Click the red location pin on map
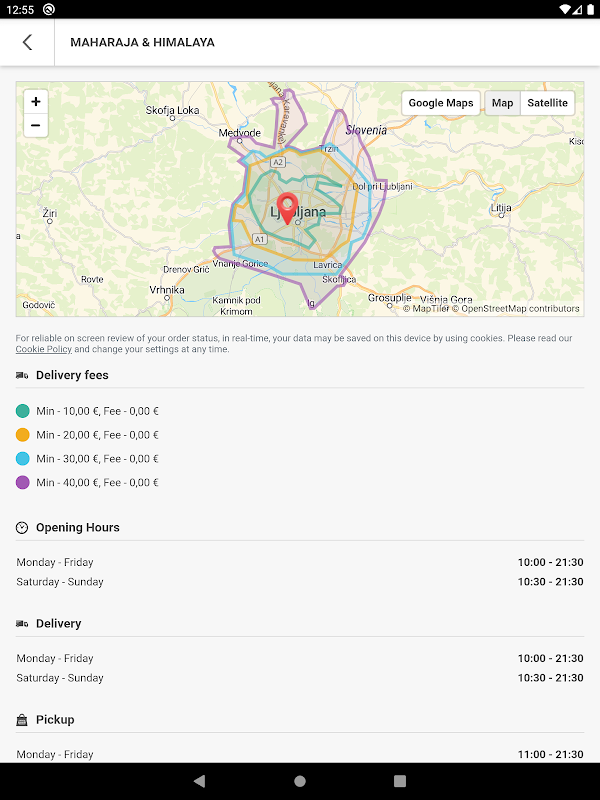Image resolution: width=600 pixels, height=800 pixels. coord(287,209)
